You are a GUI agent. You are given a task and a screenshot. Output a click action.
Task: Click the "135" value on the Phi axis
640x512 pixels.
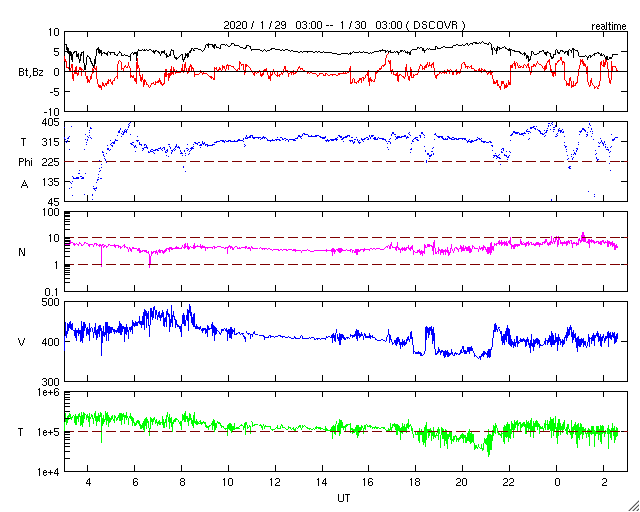[51, 182]
